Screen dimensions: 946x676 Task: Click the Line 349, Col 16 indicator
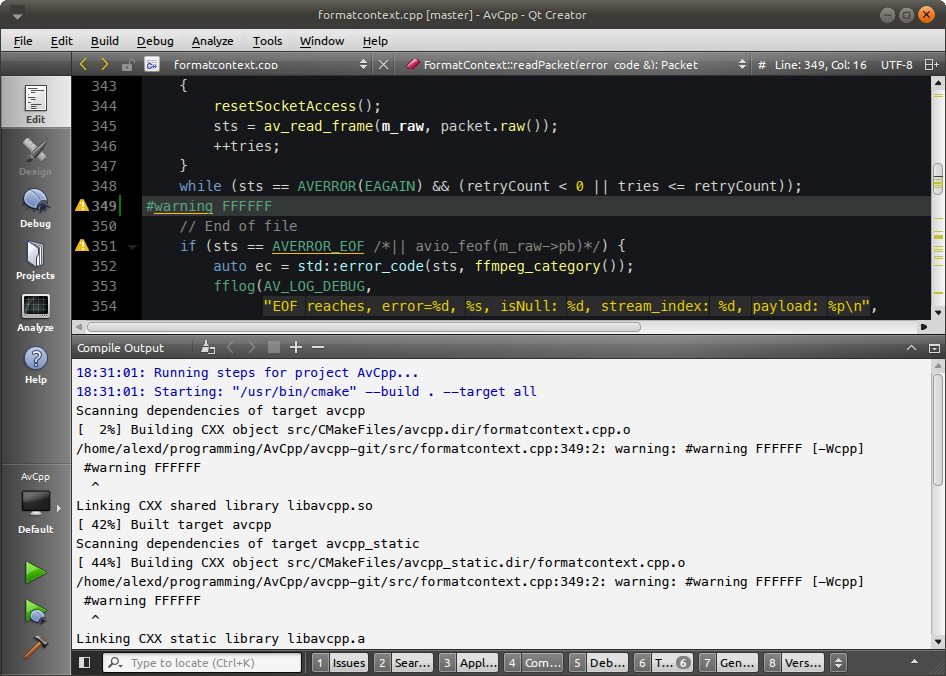pos(821,65)
